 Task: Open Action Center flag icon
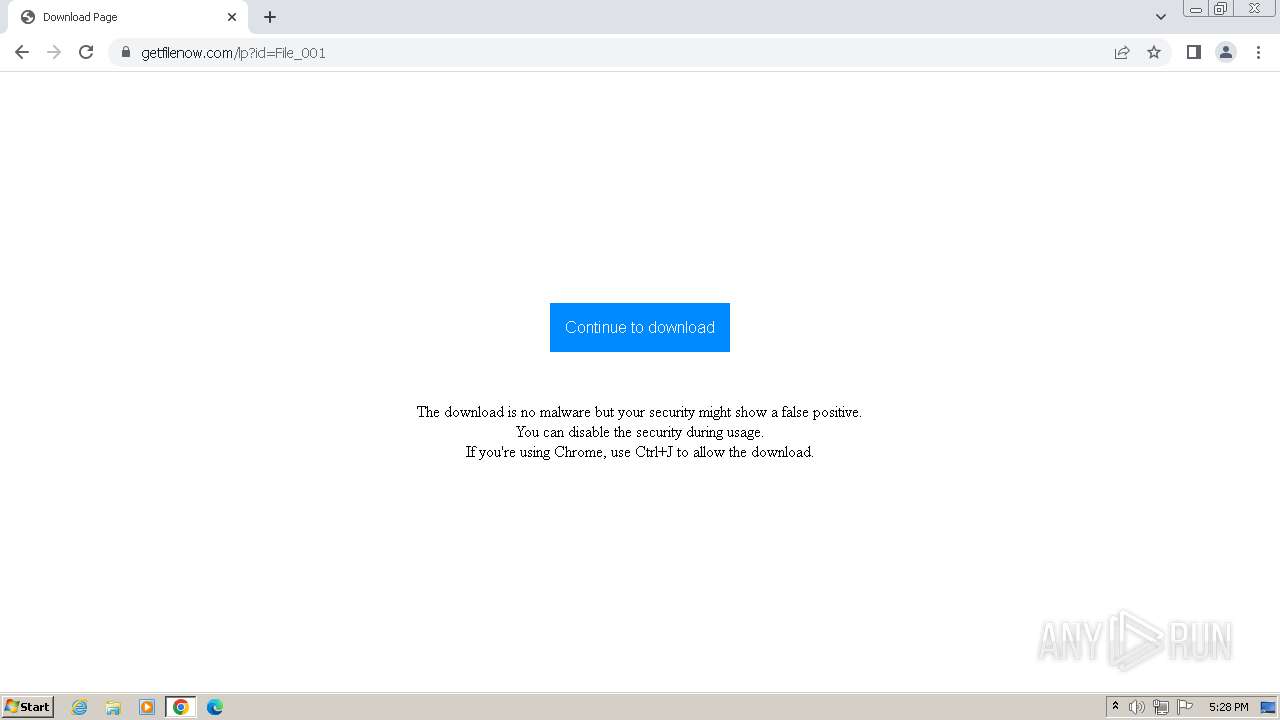click(1185, 707)
